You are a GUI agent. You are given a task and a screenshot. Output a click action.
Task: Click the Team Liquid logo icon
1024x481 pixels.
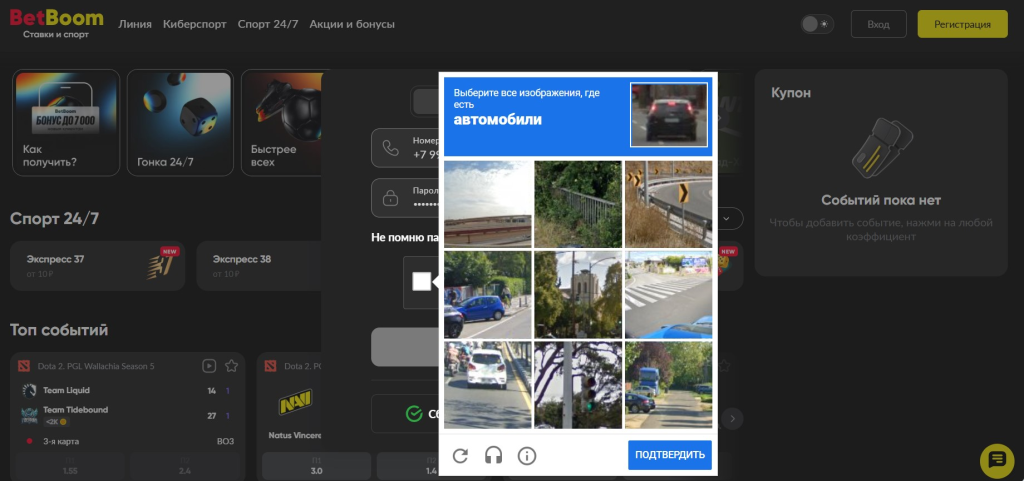pos(29,390)
